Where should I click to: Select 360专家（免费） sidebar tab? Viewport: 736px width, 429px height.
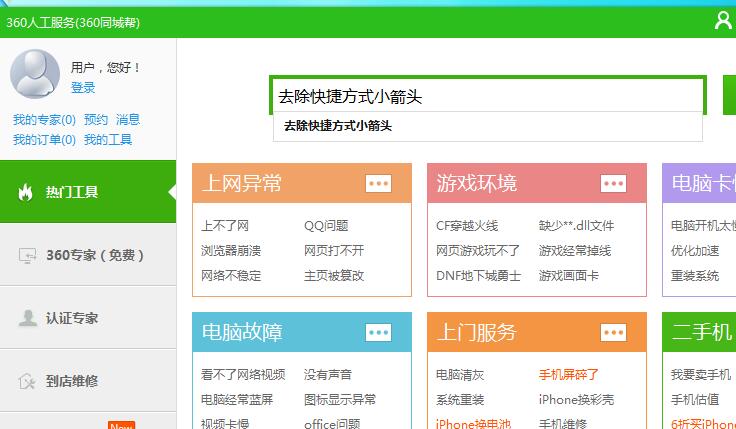tap(88, 254)
